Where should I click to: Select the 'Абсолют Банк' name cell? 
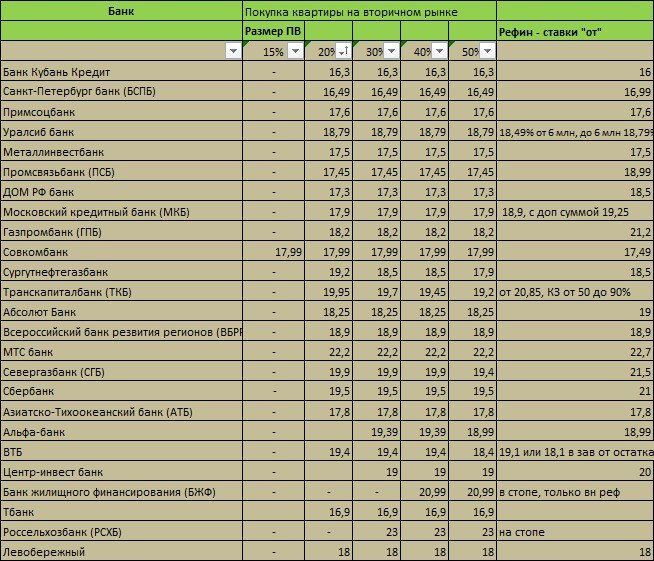(121, 312)
